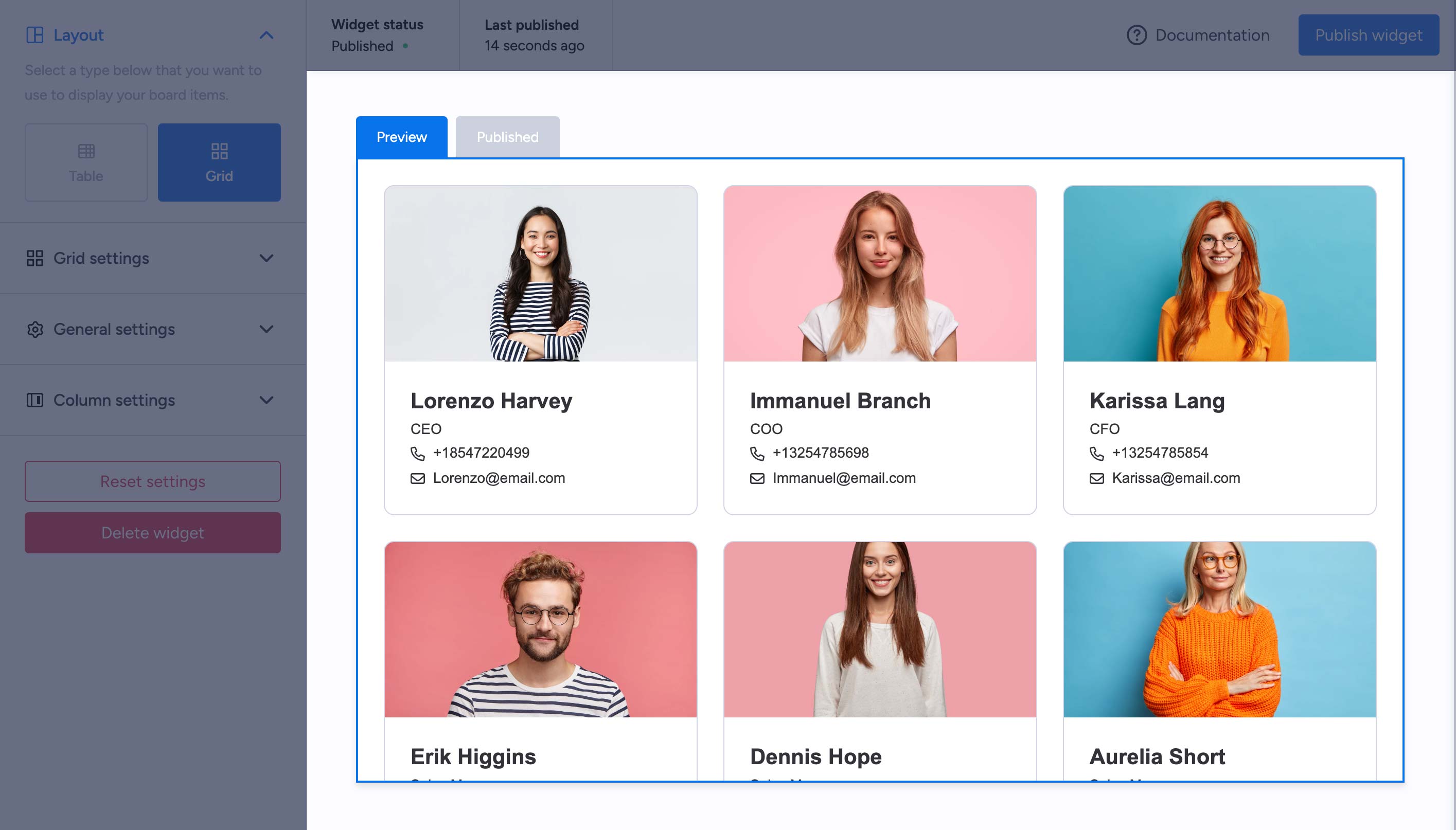
Task: Click the Grid settings icon
Action: (35, 258)
